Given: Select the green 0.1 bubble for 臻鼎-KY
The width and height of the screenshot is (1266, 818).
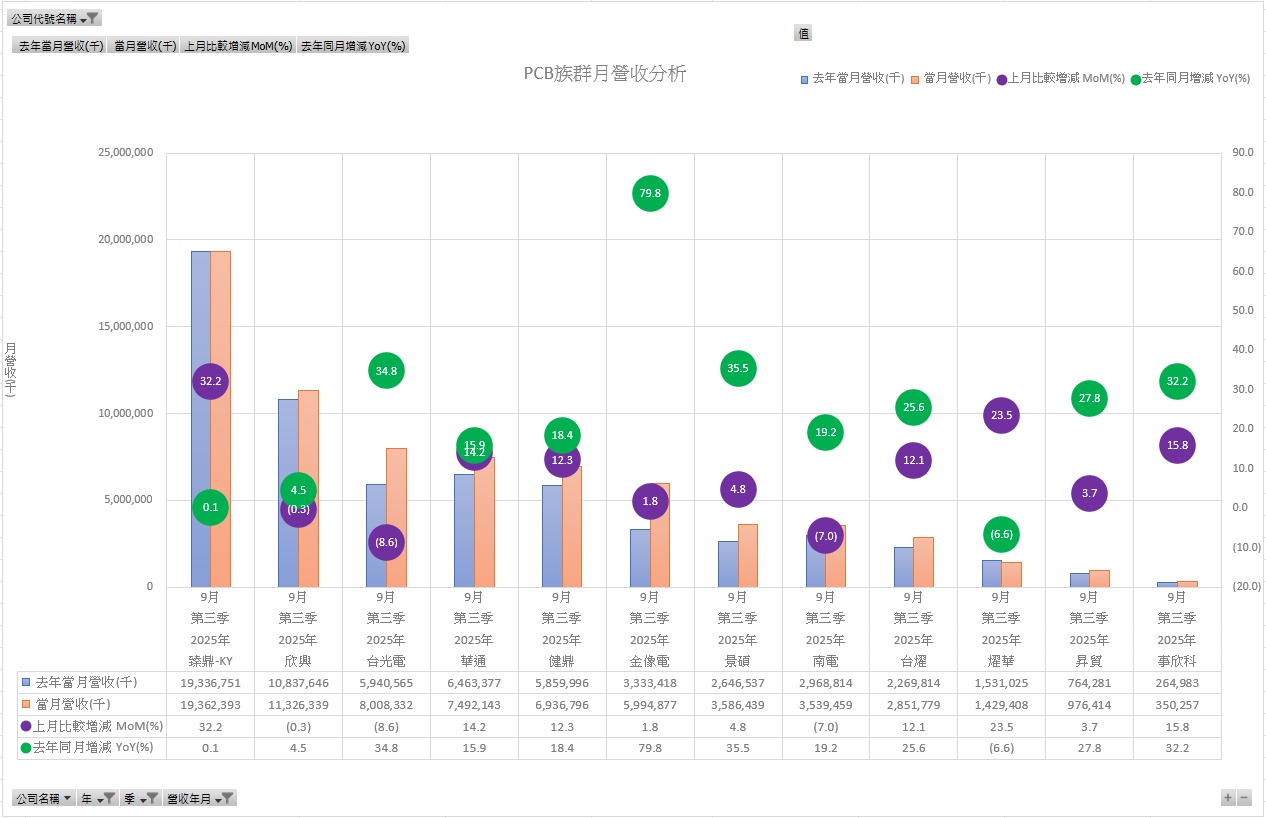Looking at the screenshot, I should click(210, 507).
